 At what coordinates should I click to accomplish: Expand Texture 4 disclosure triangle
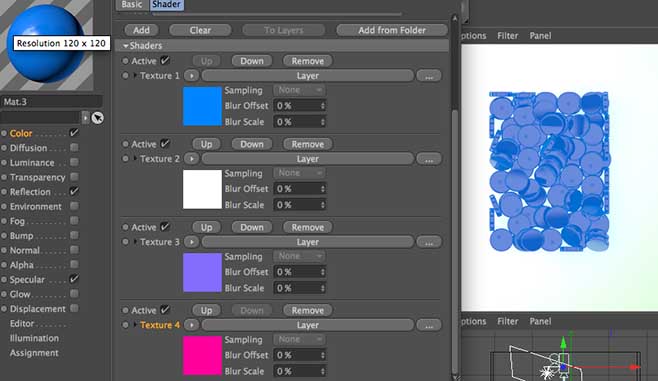pyautogui.click(x=135, y=324)
